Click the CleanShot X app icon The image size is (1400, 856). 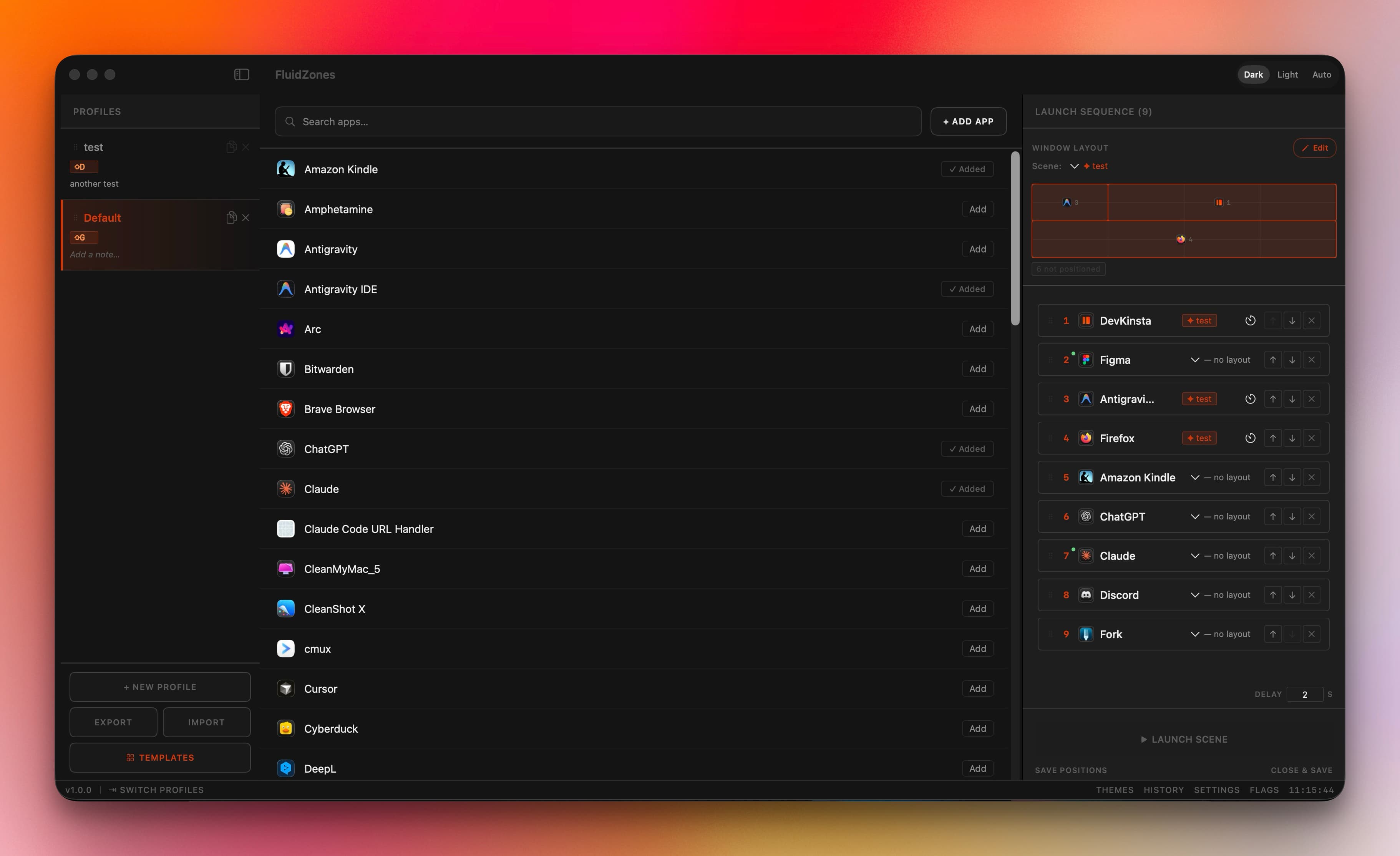tap(286, 608)
